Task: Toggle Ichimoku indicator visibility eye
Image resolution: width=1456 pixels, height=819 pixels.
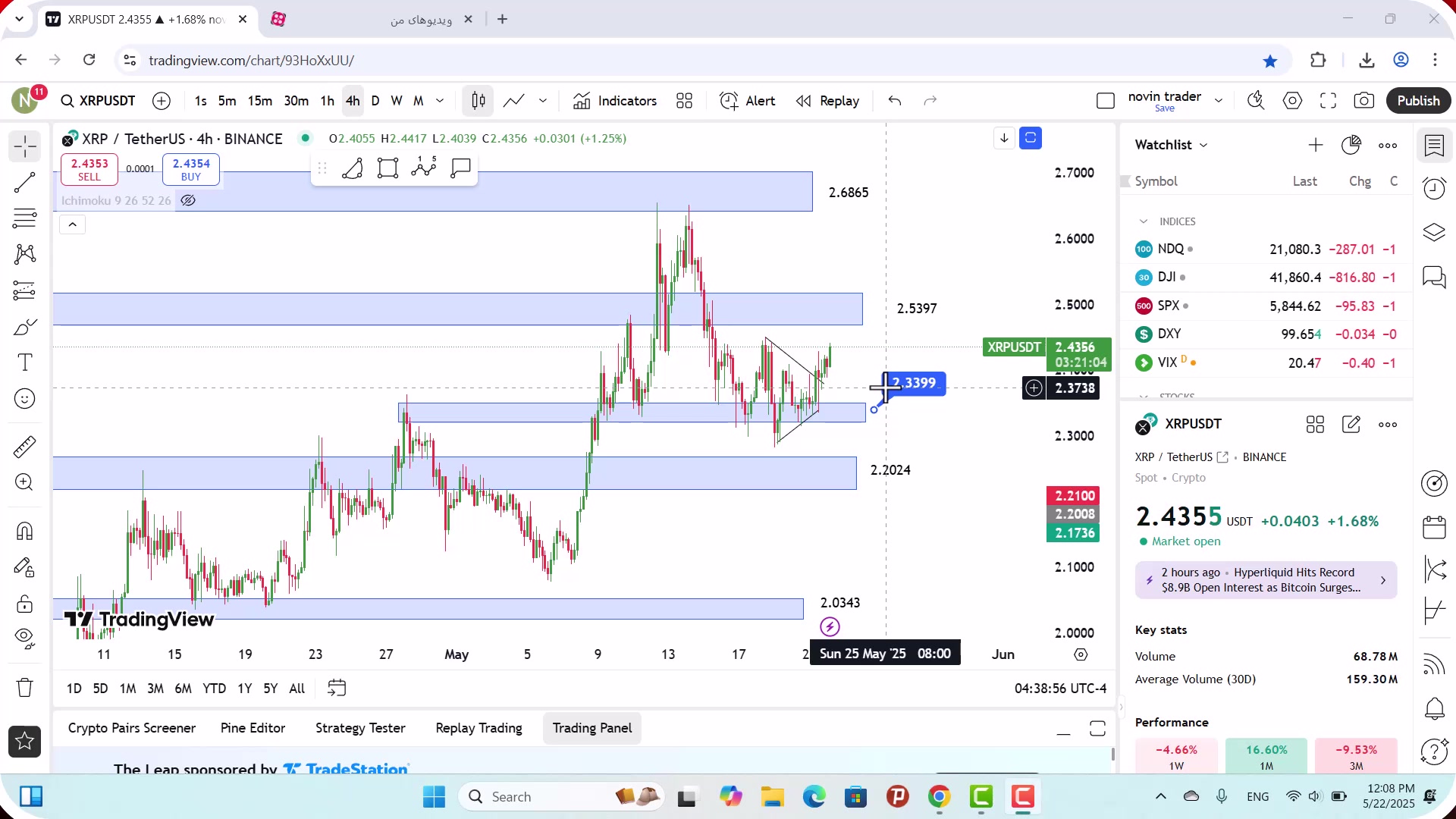Action: tap(188, 200)
